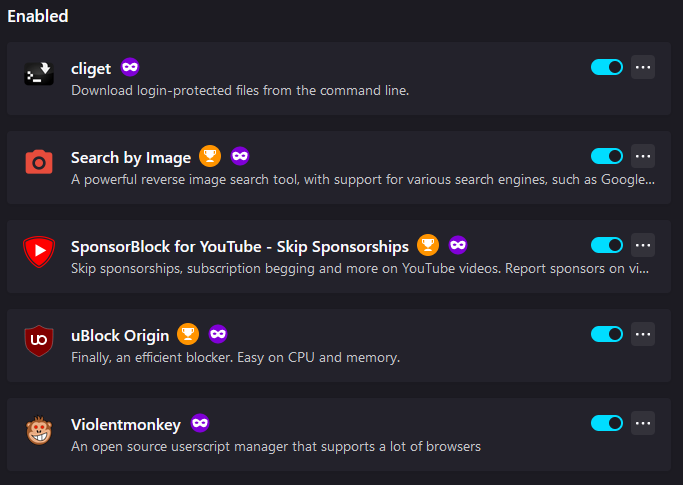Click the uBlock Origin shield icon
Viewport: 683px width, 485px height.
pos(39,341)
